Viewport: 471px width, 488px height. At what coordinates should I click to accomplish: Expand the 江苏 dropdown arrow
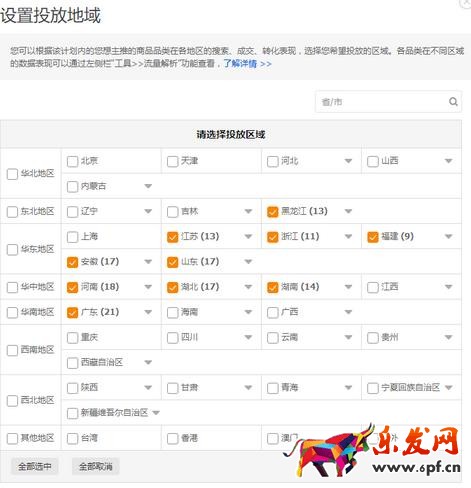click(x=248, y=237)
